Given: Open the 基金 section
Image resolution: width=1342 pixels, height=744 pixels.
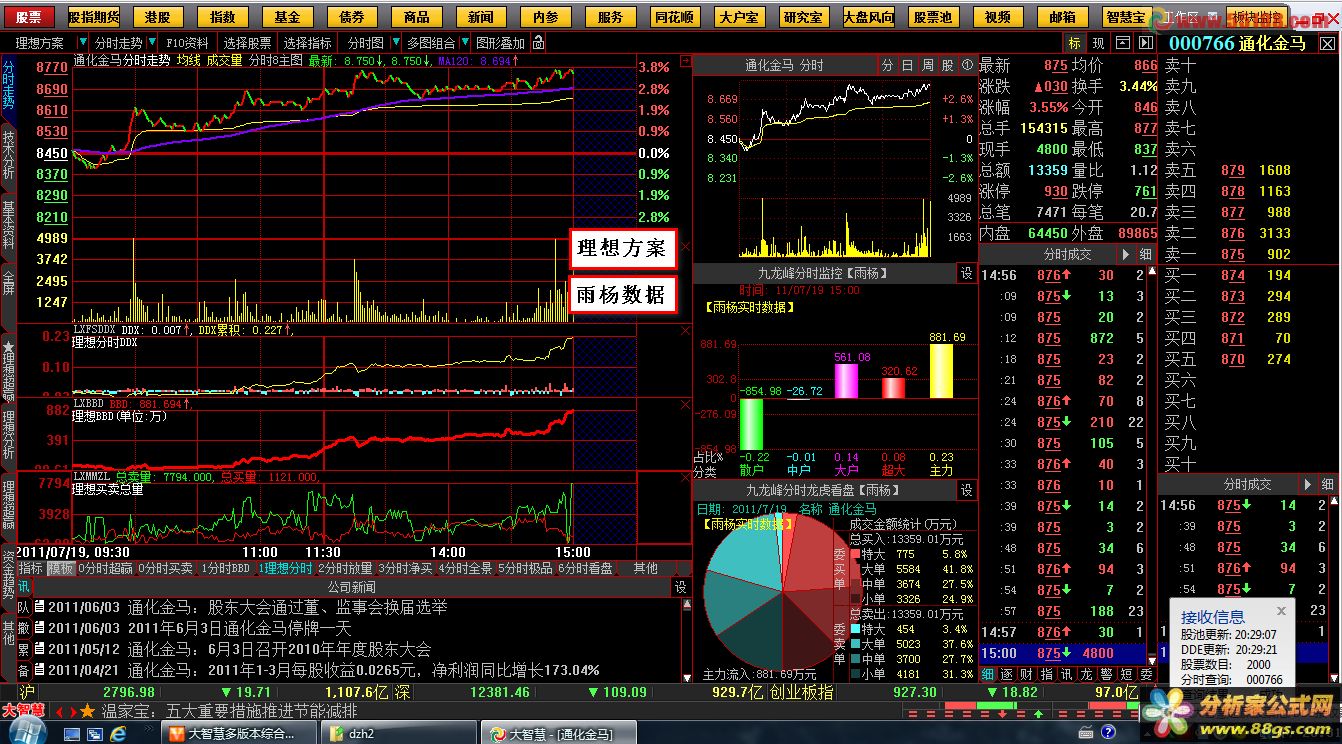Looking at the screenshot, I should [x=287, y=17].
